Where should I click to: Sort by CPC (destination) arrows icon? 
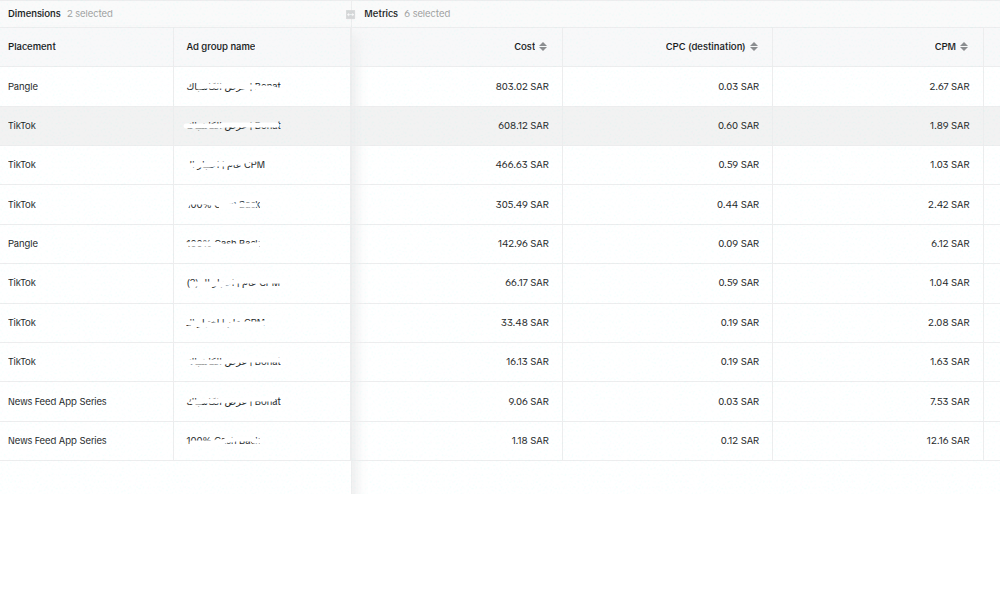tap(754, 47)
